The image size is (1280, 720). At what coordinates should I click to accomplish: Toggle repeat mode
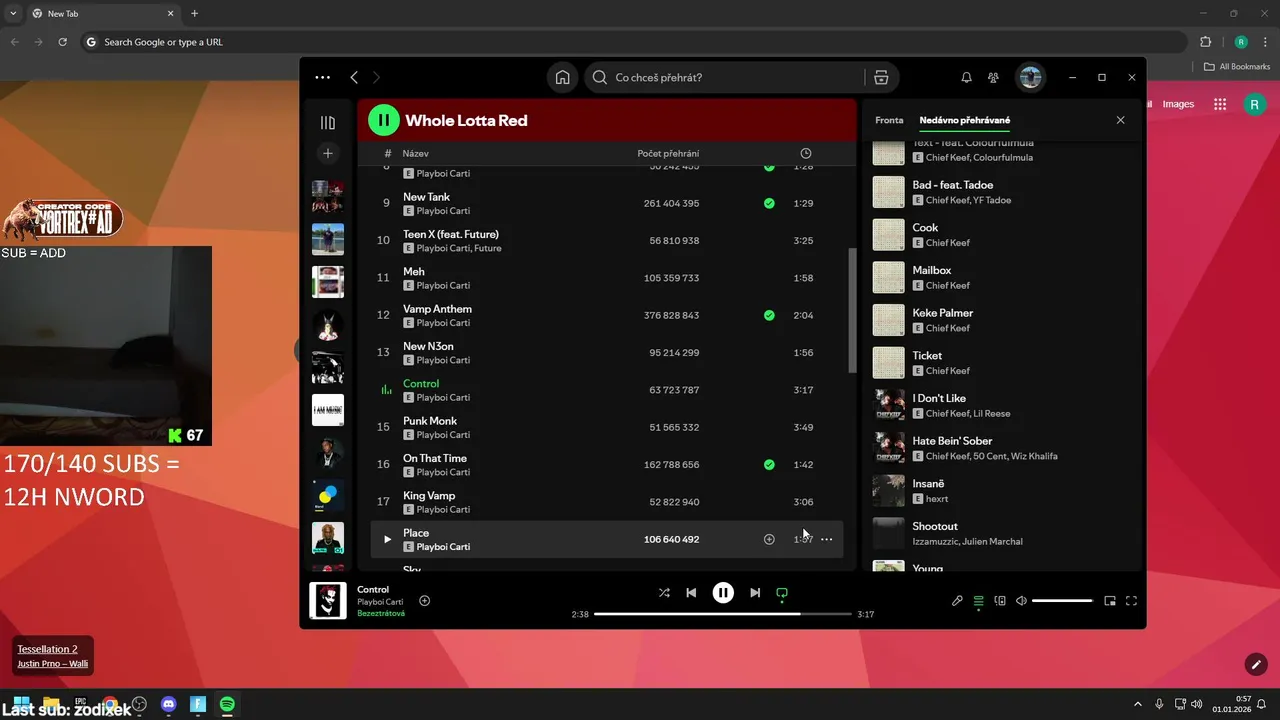782,593
